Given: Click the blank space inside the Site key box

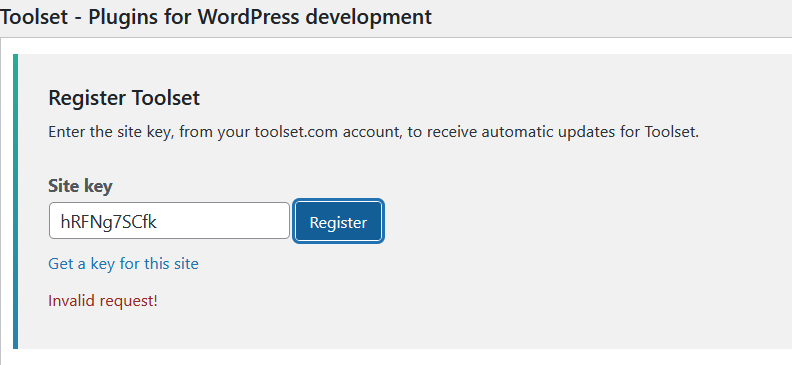Looking at the screenshot, I should tap(222, 221).
